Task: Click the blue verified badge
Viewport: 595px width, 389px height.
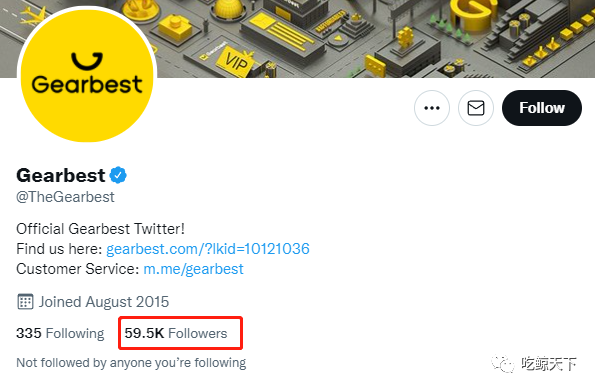Action: pyautogui.click(x=118, y=175)
